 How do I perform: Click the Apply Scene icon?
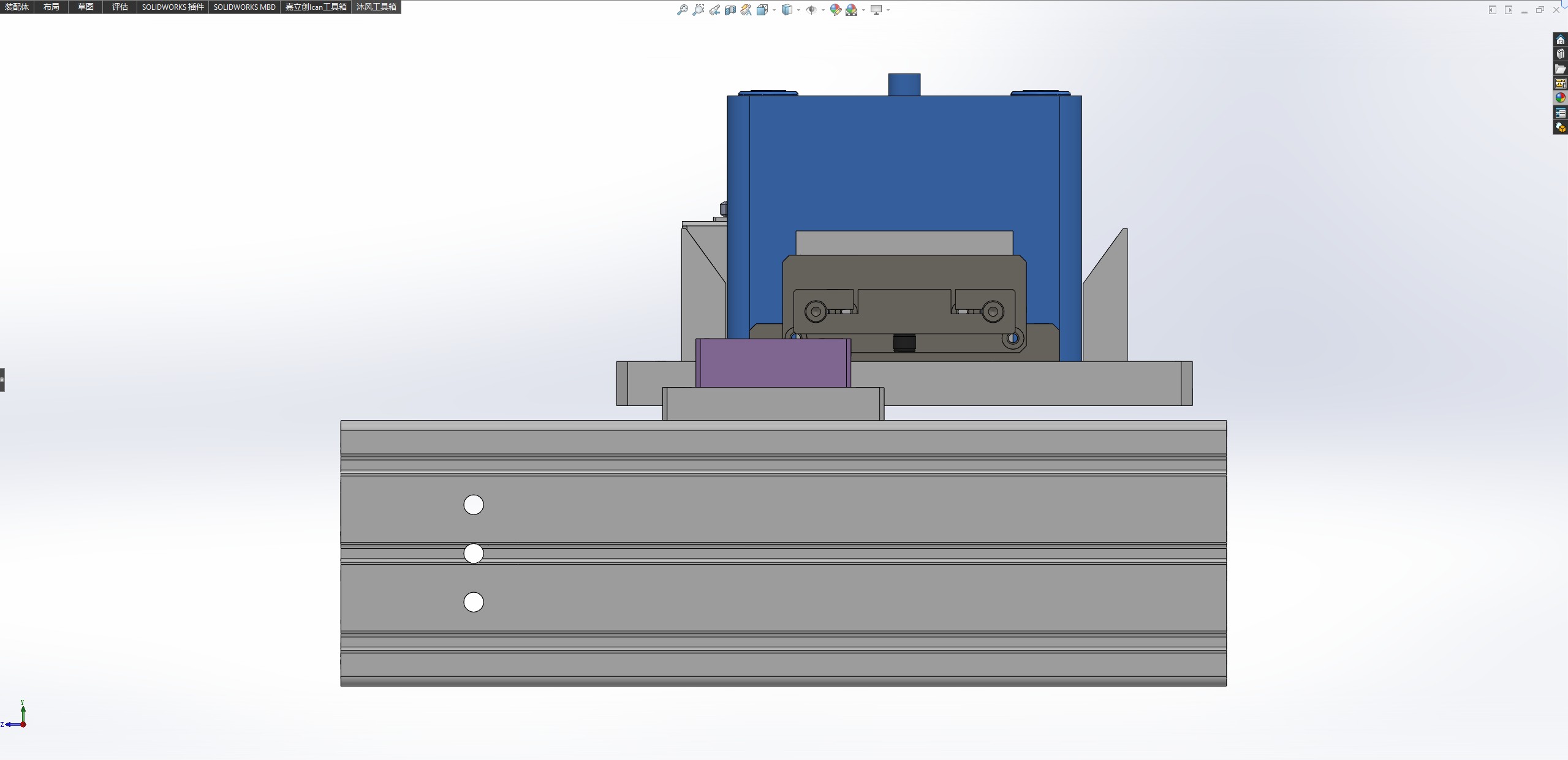[851, 10]
